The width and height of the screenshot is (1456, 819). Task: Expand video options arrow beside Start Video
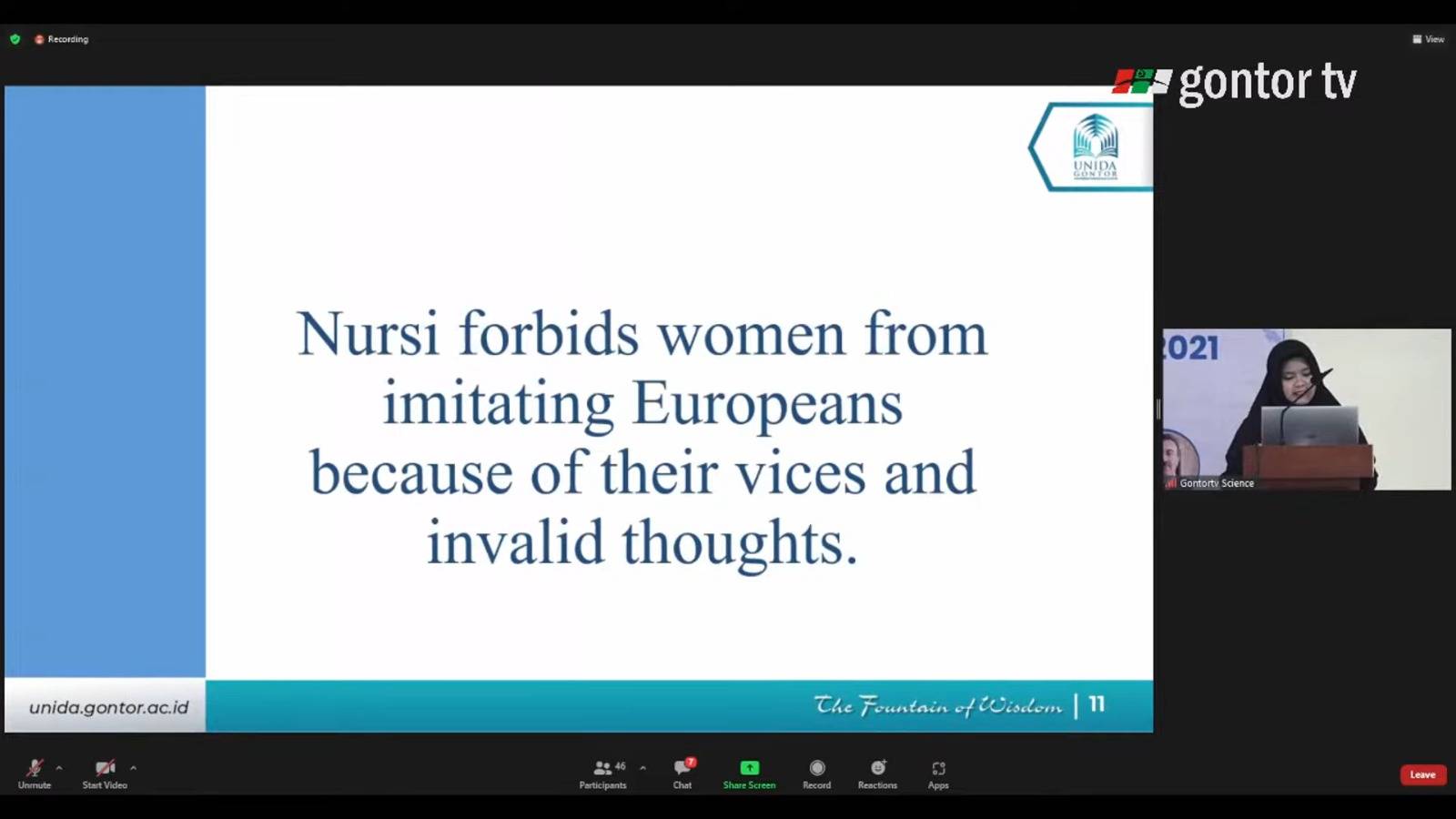coord(133,768)
